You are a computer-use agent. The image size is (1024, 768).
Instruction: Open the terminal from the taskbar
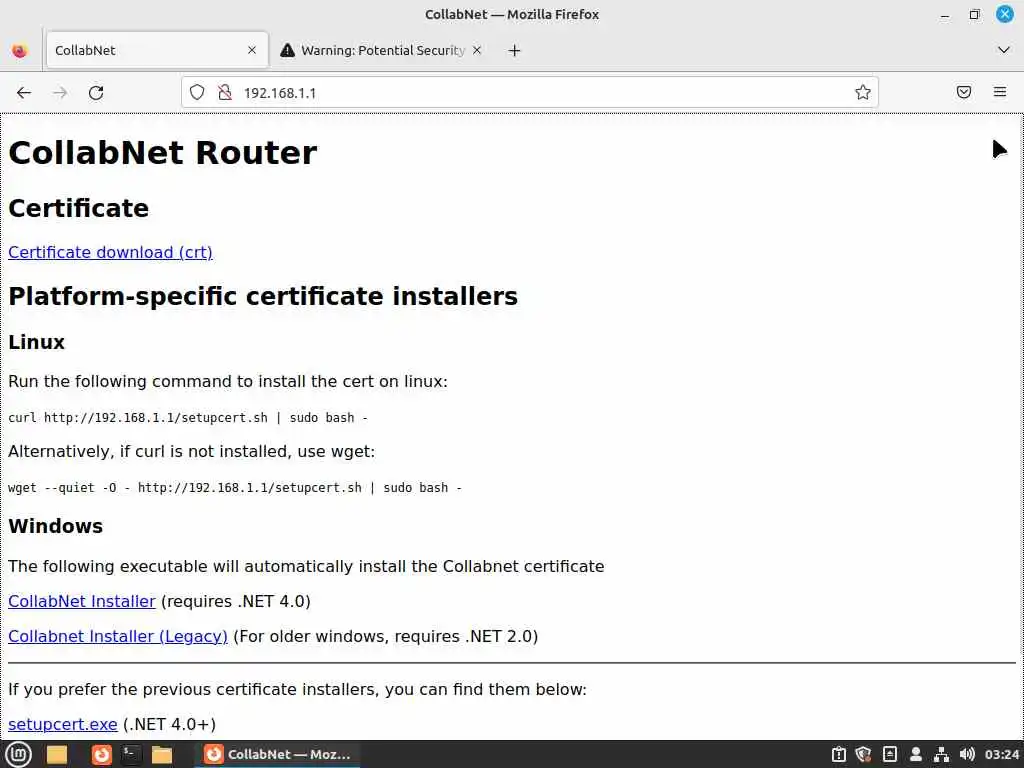[131, 754]
